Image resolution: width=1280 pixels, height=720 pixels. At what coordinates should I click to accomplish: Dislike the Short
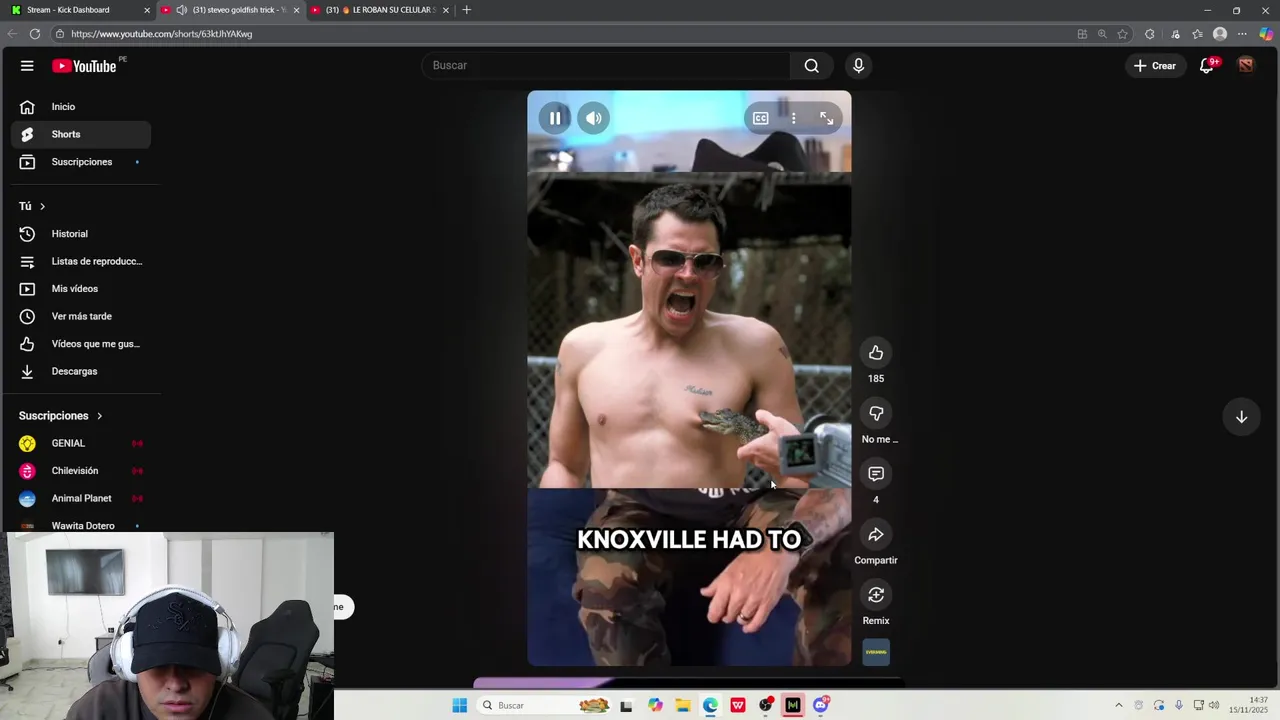coord(876,414)
